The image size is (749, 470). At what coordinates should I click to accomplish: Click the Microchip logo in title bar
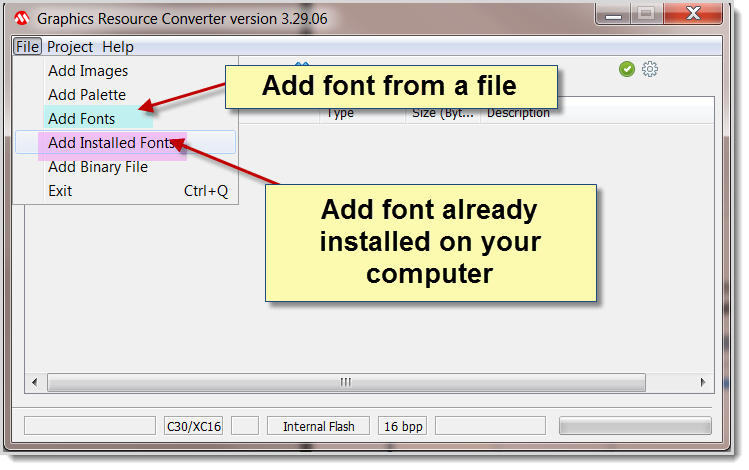click(22, 19)
